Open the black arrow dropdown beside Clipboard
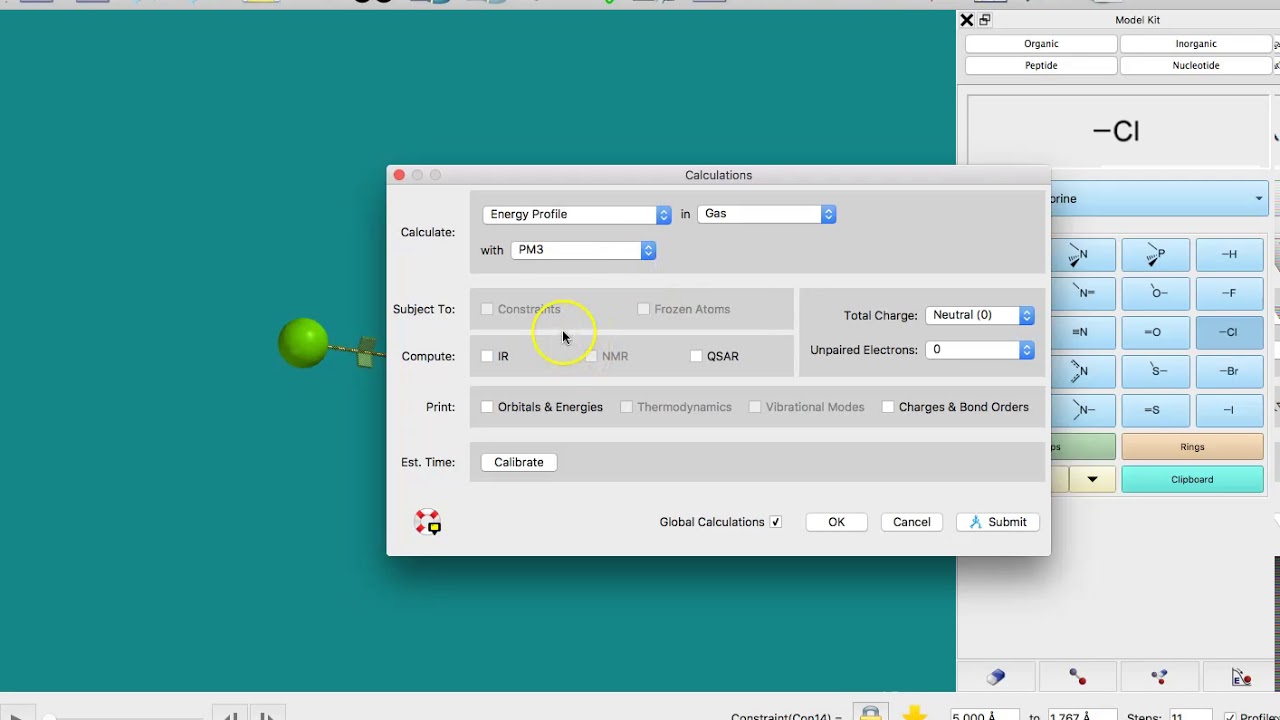 pos(1092,479)
